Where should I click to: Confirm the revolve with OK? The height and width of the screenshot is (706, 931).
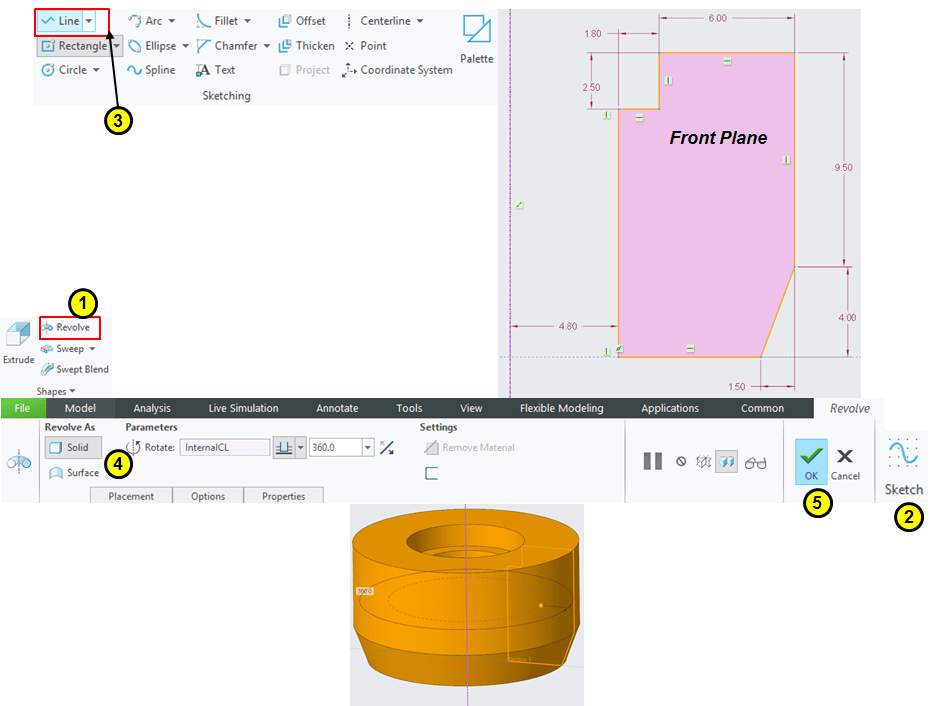pyautogui.click(x=811, y=462)
